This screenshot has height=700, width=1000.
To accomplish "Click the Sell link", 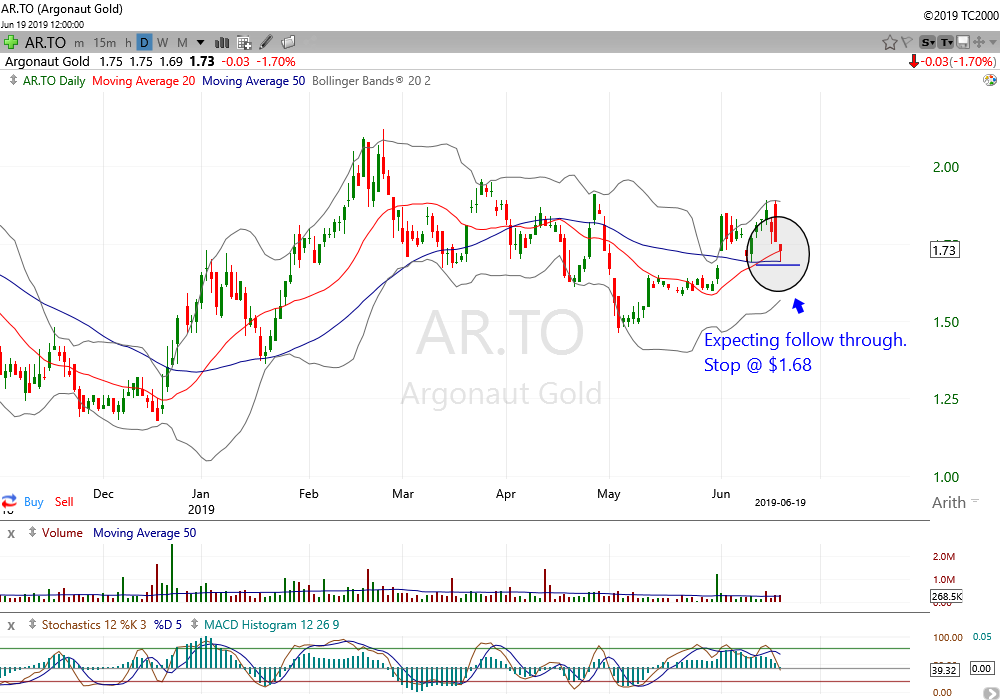I will point(64,502).
